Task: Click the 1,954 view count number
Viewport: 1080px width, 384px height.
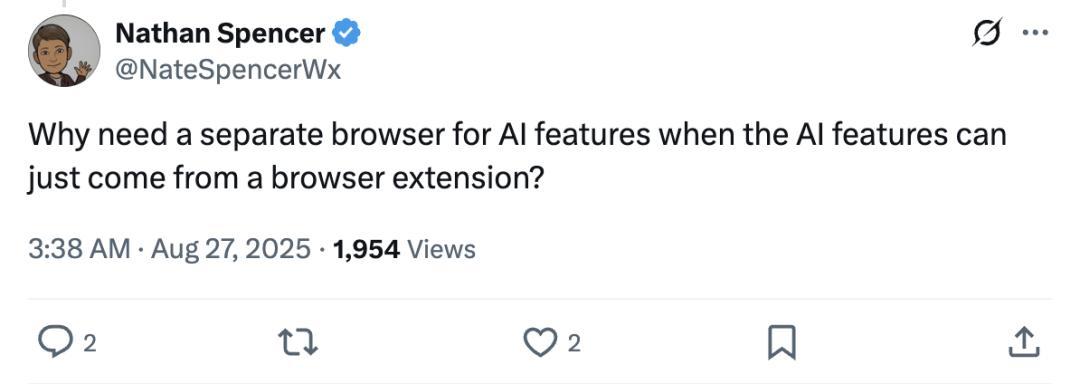Action: (x=366, y=249)
